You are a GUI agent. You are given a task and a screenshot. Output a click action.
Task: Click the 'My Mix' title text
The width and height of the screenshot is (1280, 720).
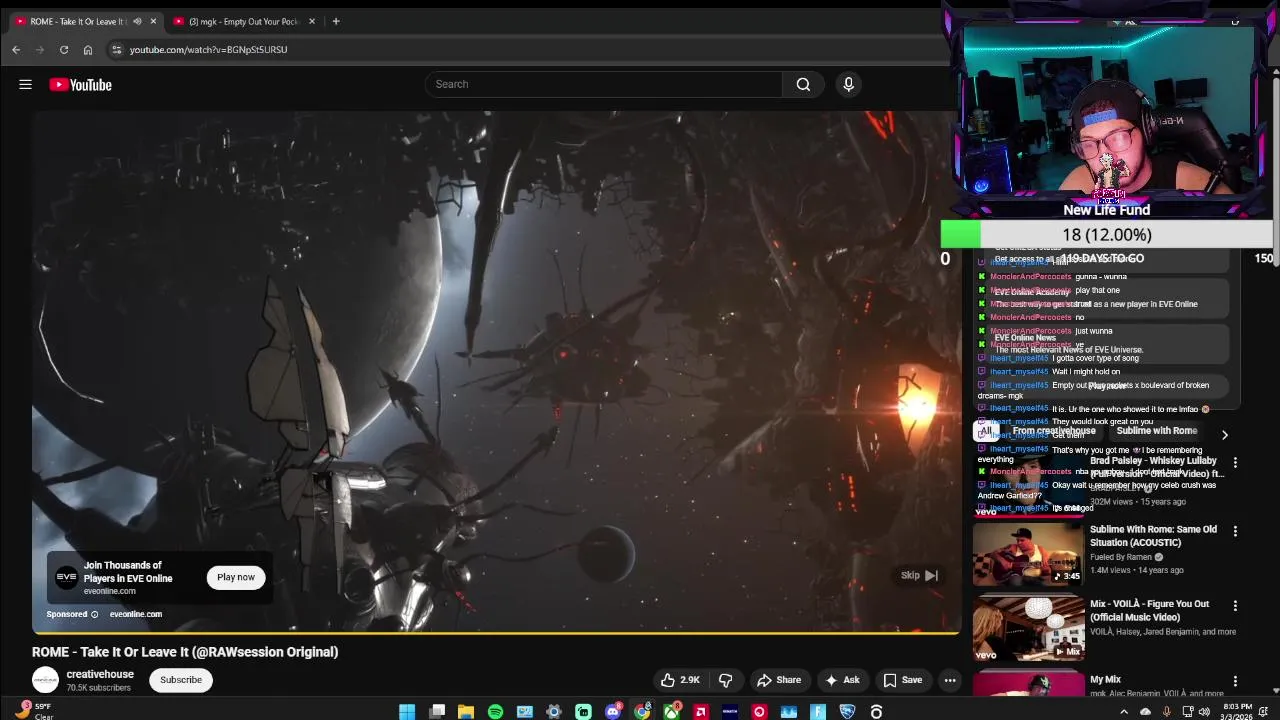coord(1105,680)
